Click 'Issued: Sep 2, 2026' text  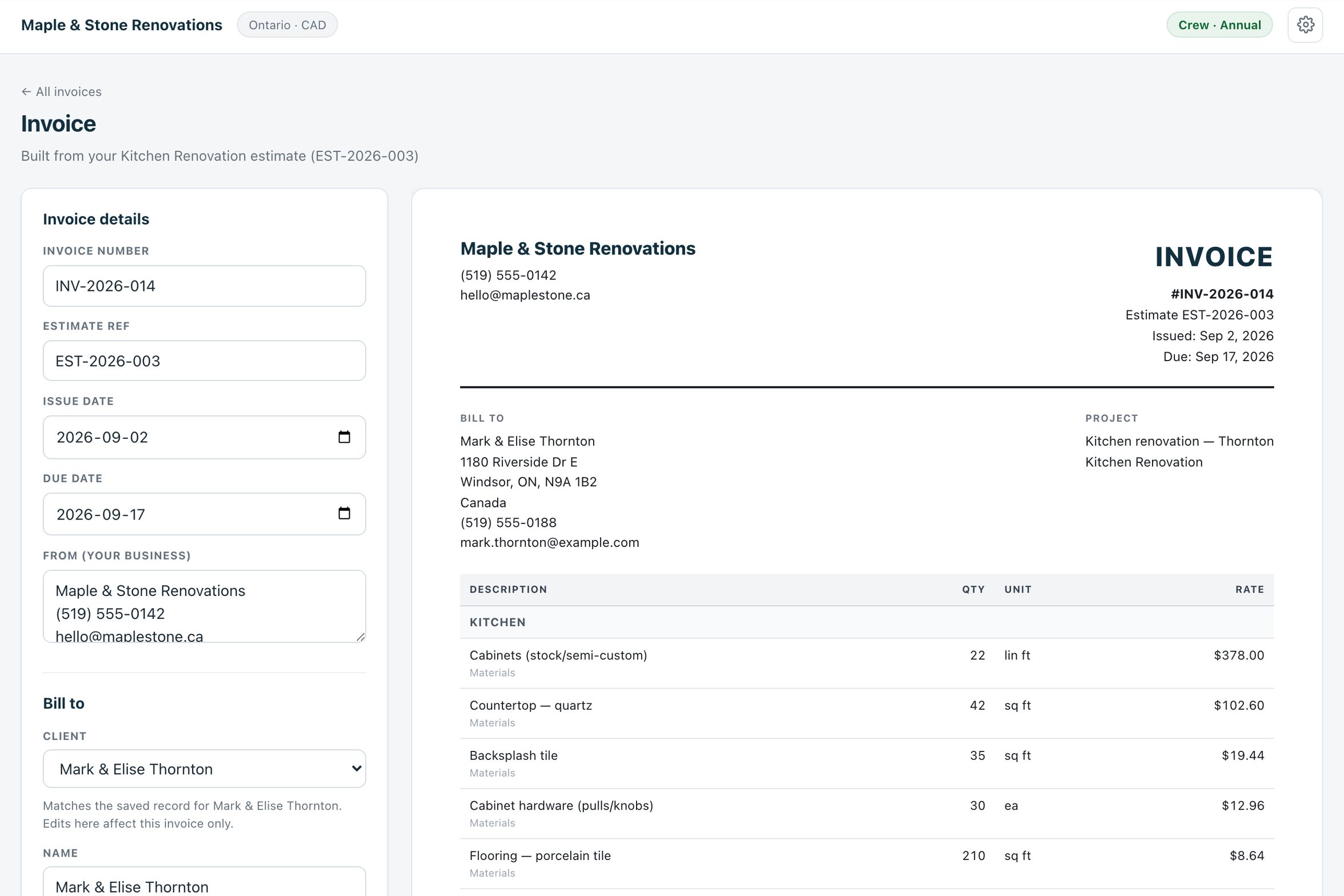point(1213,335)
